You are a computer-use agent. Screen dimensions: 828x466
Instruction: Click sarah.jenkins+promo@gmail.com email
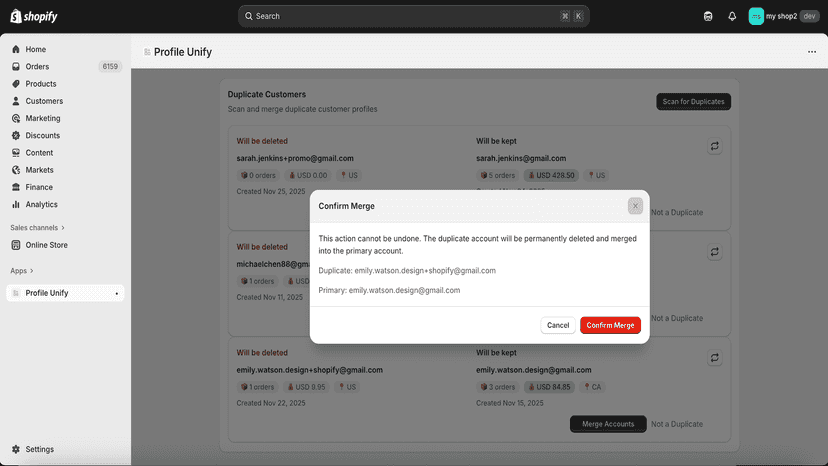tap(295, 159)
